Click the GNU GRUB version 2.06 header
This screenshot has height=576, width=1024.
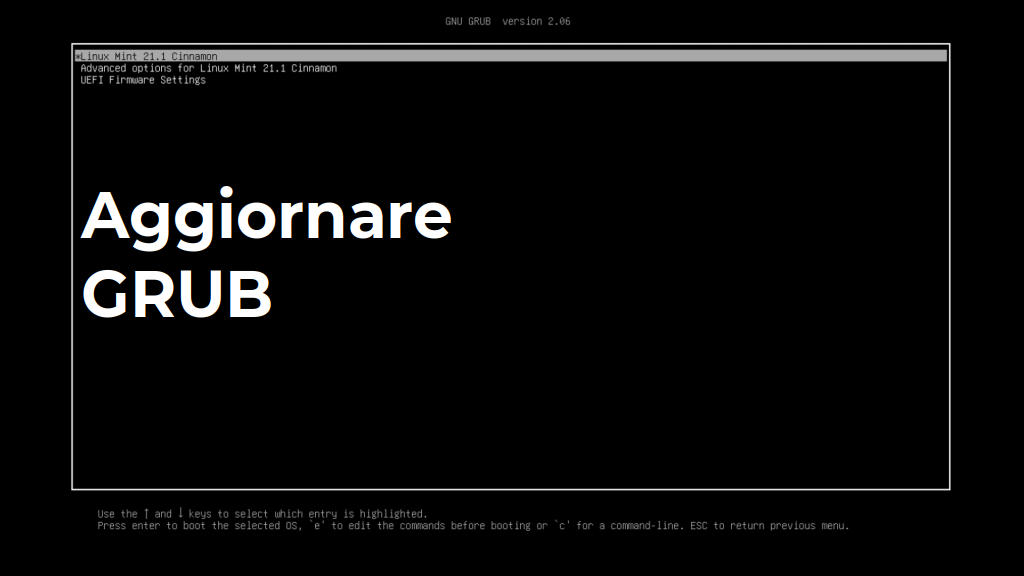tap(507, 21)
